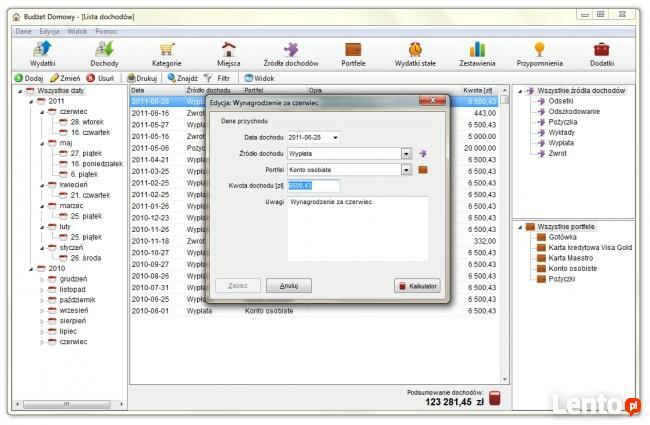Open the Wydatki section in the toolbar

[43, 53]
